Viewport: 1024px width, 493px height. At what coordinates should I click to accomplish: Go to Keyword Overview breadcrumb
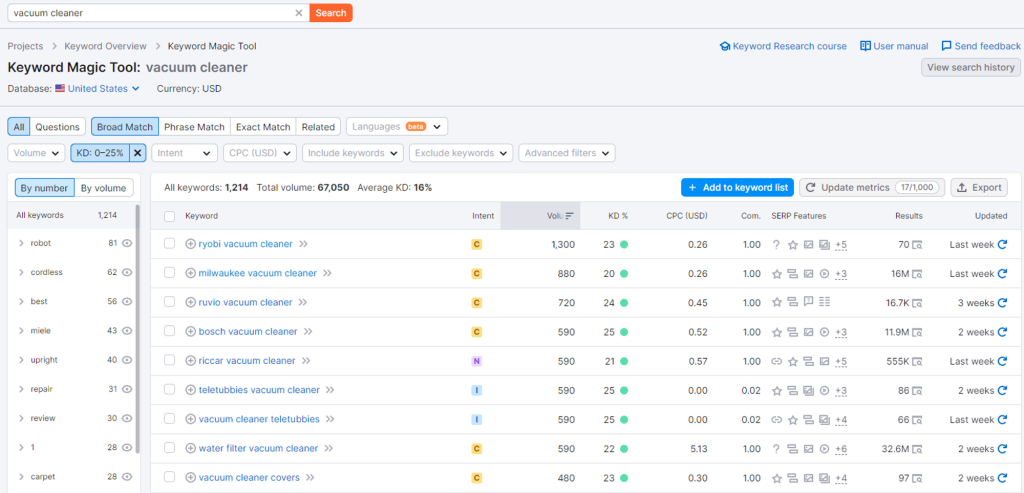[x=105, y=46]
